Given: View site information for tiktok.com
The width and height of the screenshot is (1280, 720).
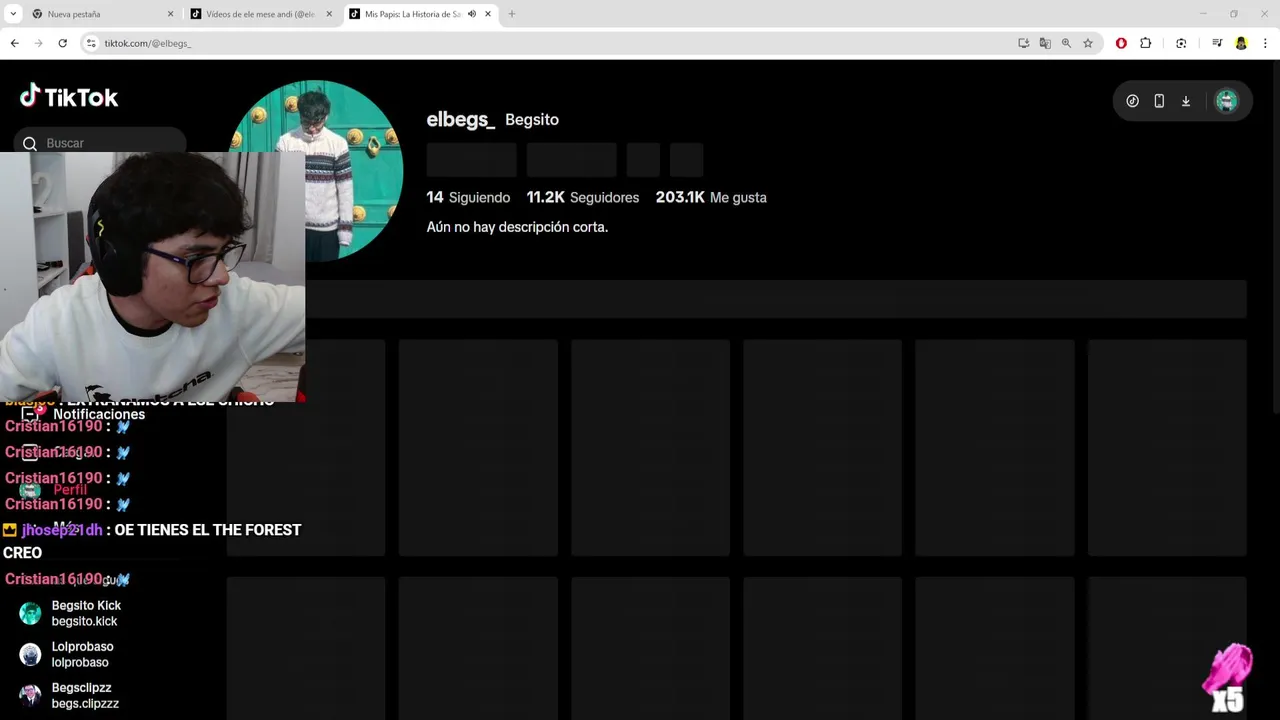Looking at the screenshot, I should (91, 43).
